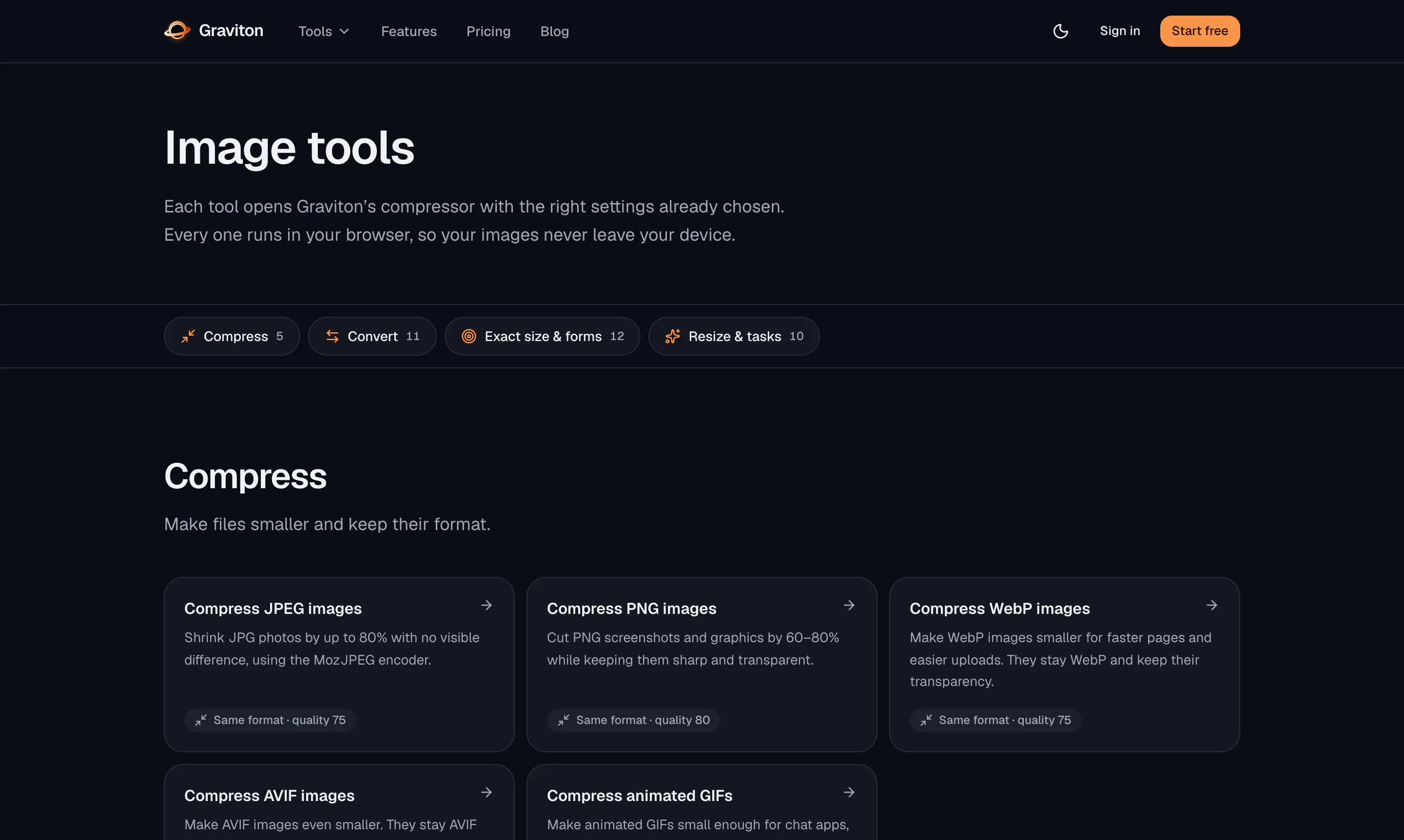Screen dimensions: 1404x840
Task: Click the 'Compress' section heading
Action: pos(245,476)
